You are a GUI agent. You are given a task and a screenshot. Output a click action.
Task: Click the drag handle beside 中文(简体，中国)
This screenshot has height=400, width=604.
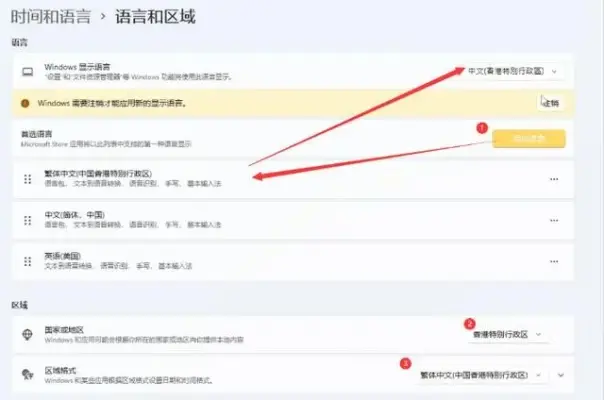pos(27,219)
